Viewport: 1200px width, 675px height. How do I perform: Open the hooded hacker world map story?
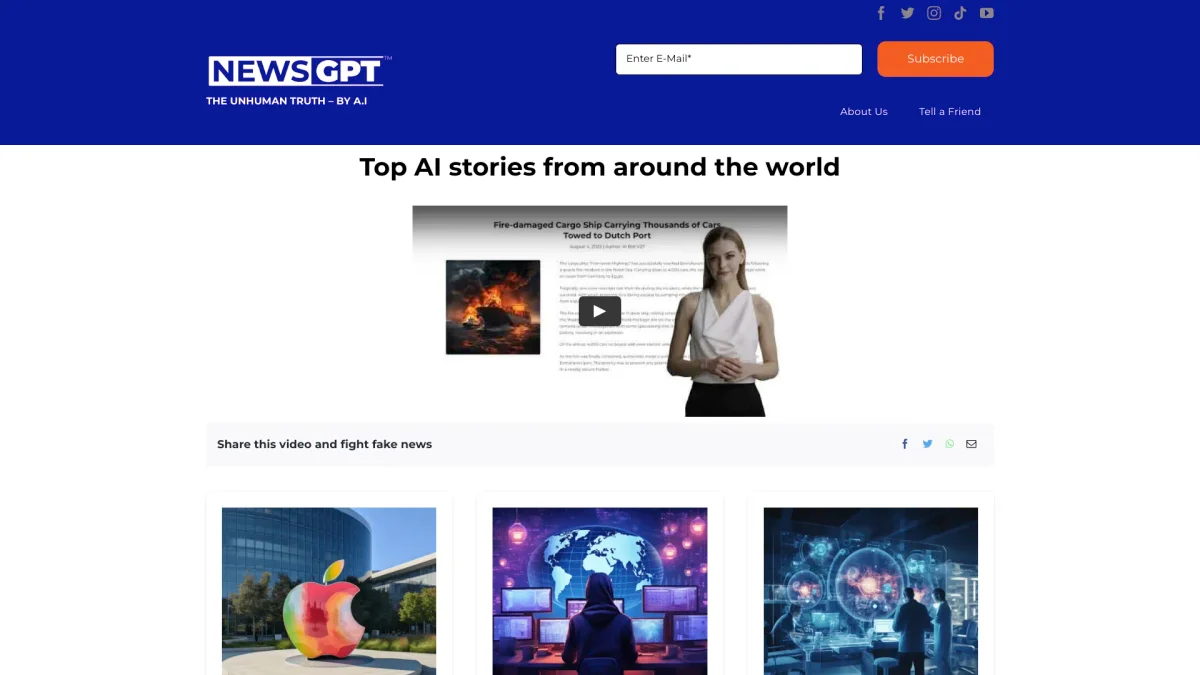click(599, 590)
